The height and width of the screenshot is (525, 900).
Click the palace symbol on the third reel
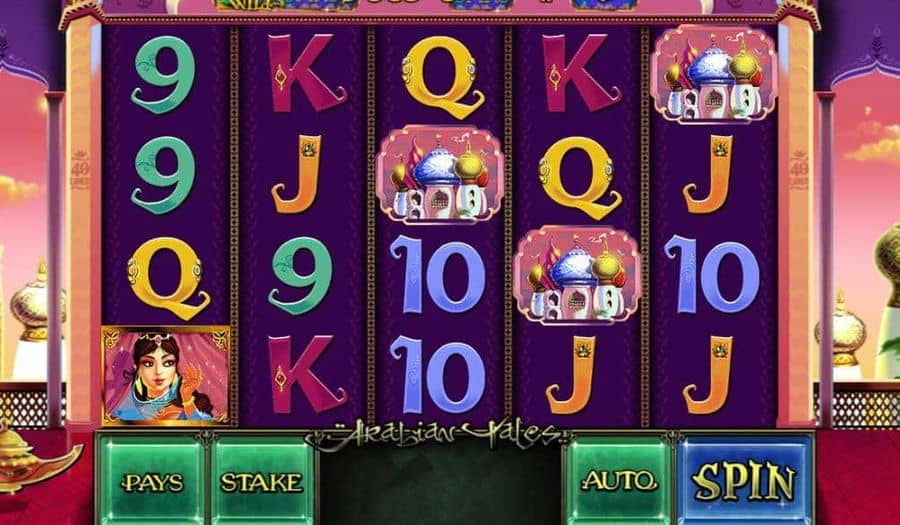click(x=440, y=175)
